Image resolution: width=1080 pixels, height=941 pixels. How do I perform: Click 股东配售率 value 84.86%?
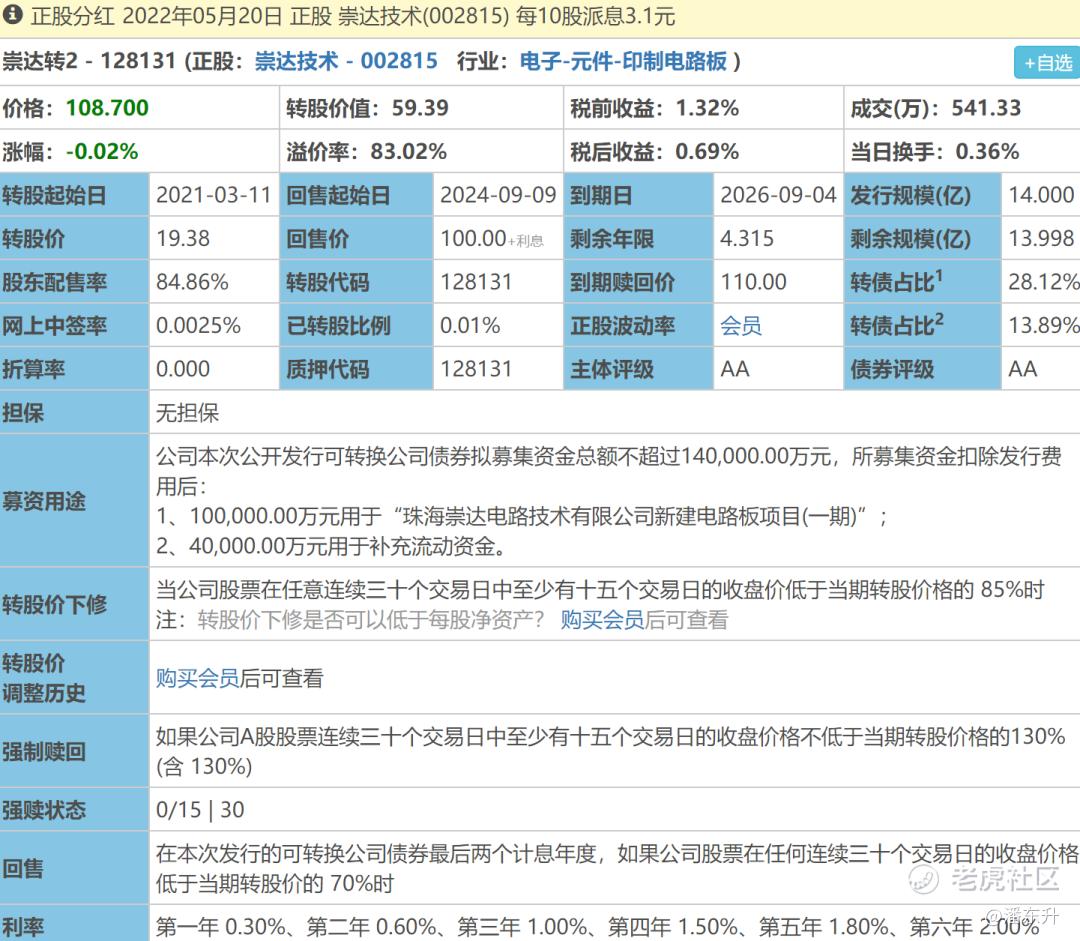point(192,282)
